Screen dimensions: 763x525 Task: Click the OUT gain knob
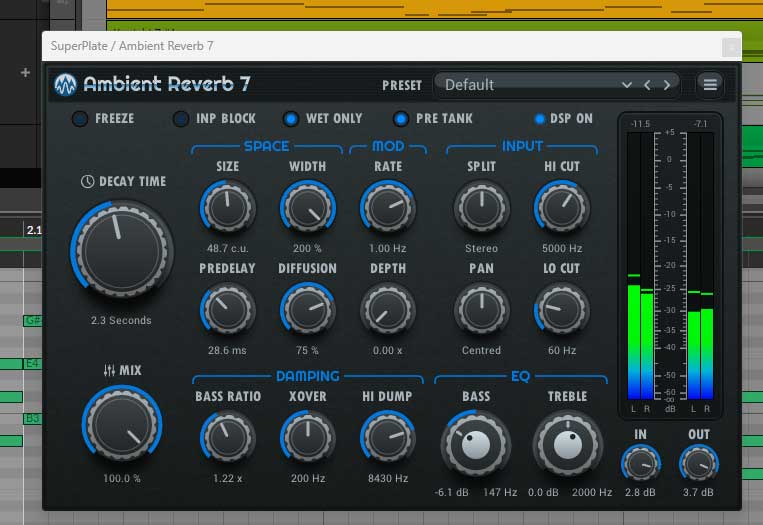(699, 464)
